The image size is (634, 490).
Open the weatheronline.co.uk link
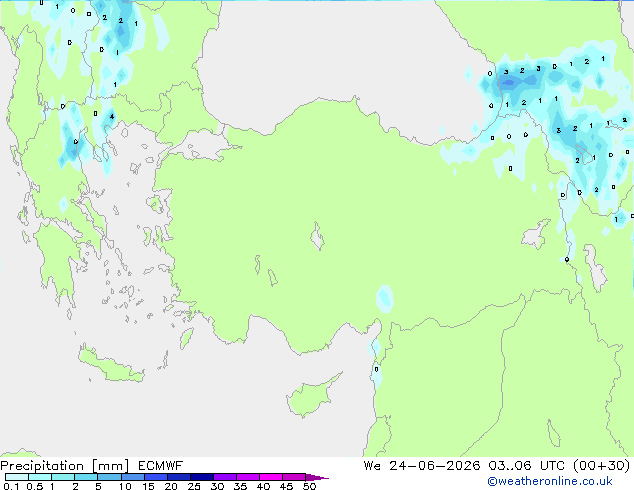pyautogui.click(x=550, y=481)
